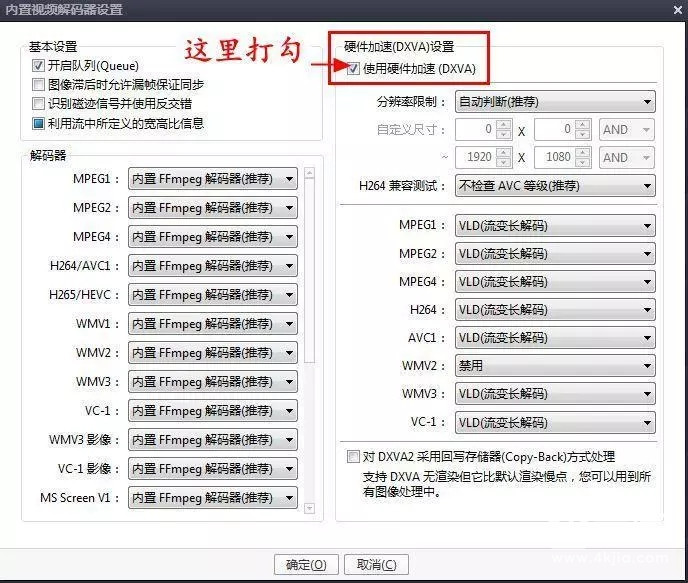Screen dimensions: 688x583
Task: Expand WMV3 影像 decoder dropdown
Action: pyautogui.click(x=212, y=439)
